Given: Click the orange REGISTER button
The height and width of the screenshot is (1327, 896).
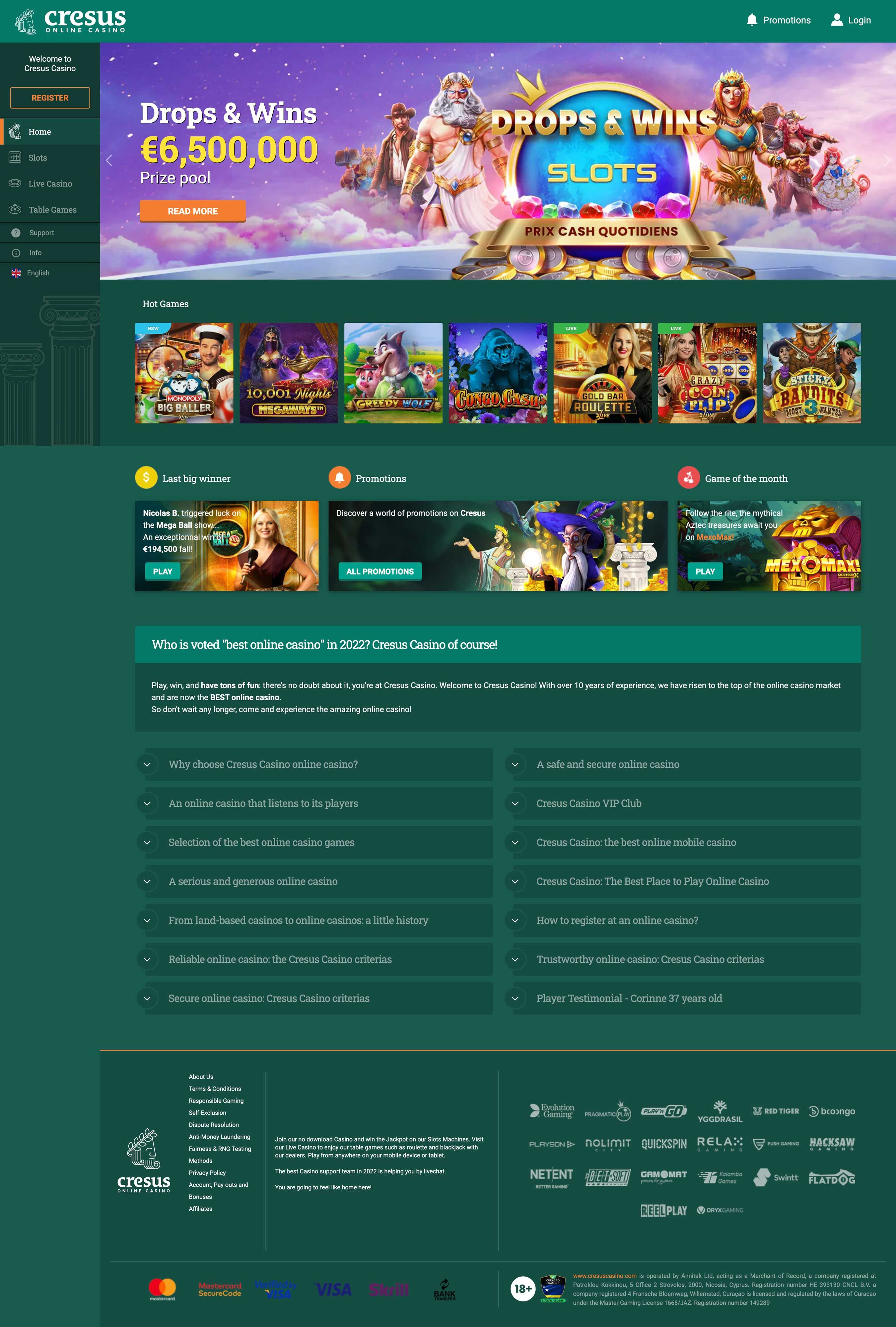Looking at the screenshot, I should (x=50, y=98).
